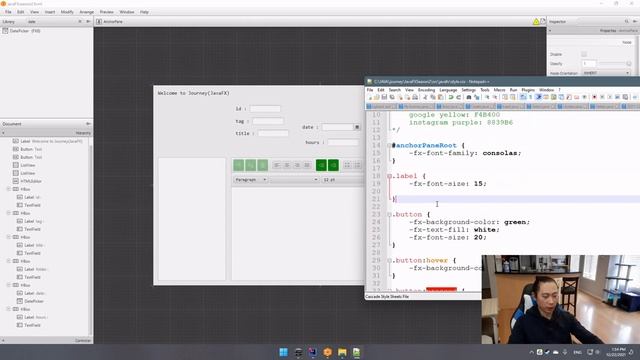Open the Paragraph format dropdown

(250, 180)
